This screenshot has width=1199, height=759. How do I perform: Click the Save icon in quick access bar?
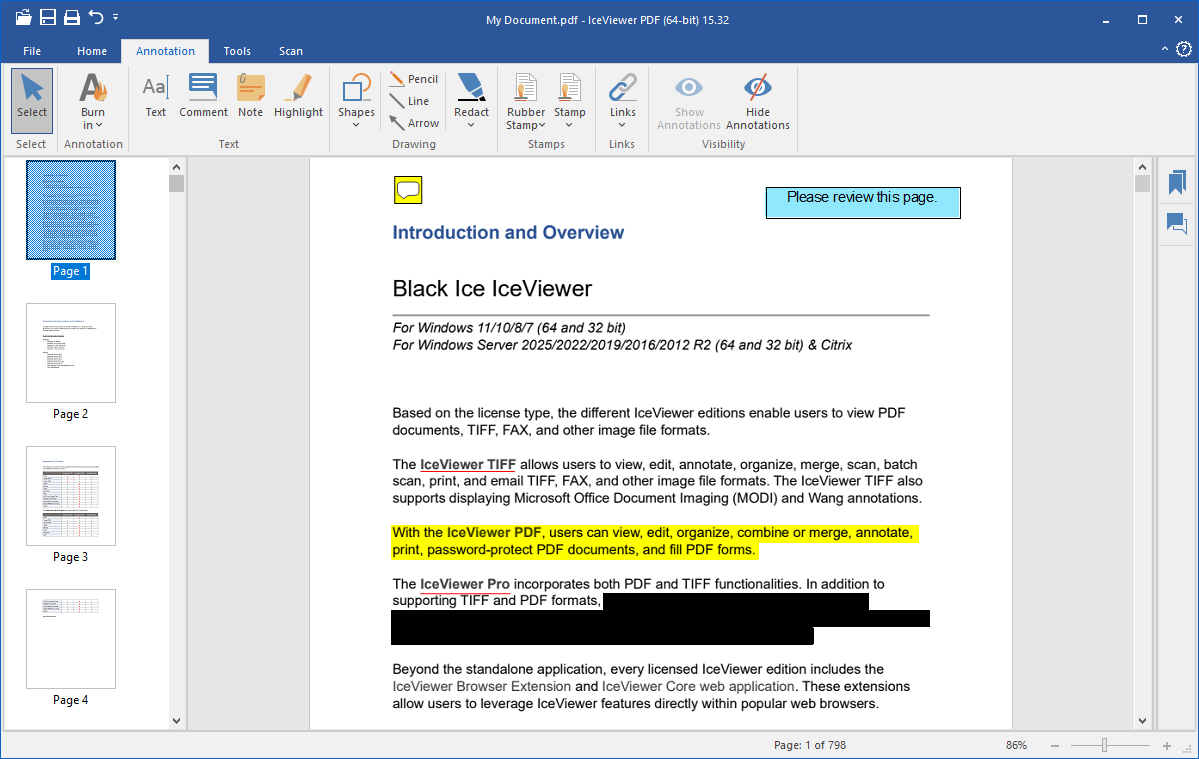pyautogui.click(x=47, y=17)
